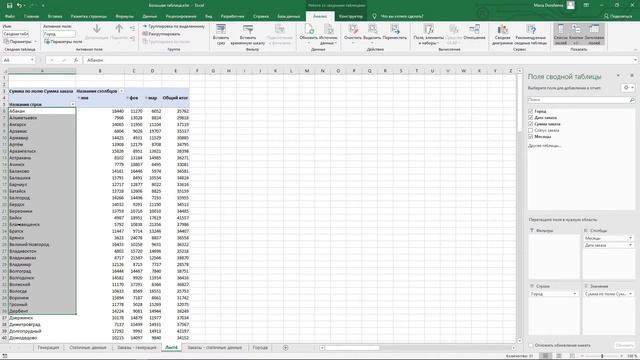
Task: Click the zoom slider in status bar
Action: [x=602, y=356]
